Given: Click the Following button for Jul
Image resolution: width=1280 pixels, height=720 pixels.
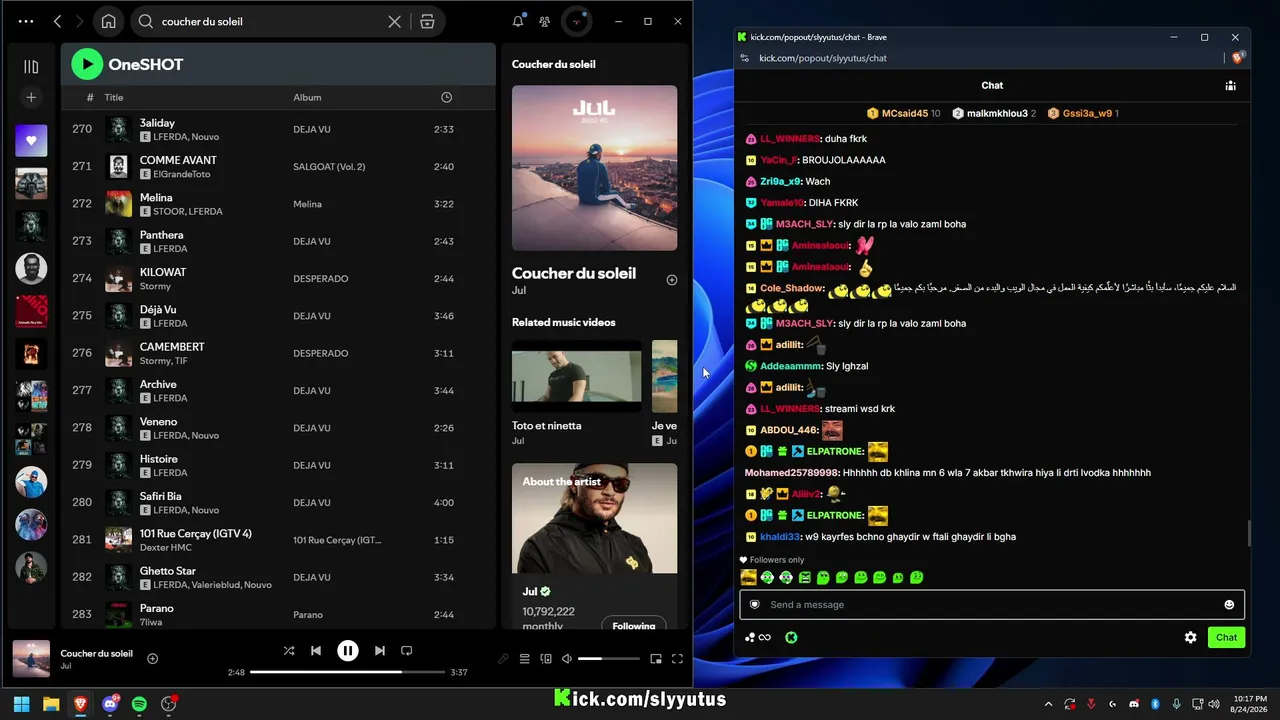Looking at the screenshot, I should [634, 626].
